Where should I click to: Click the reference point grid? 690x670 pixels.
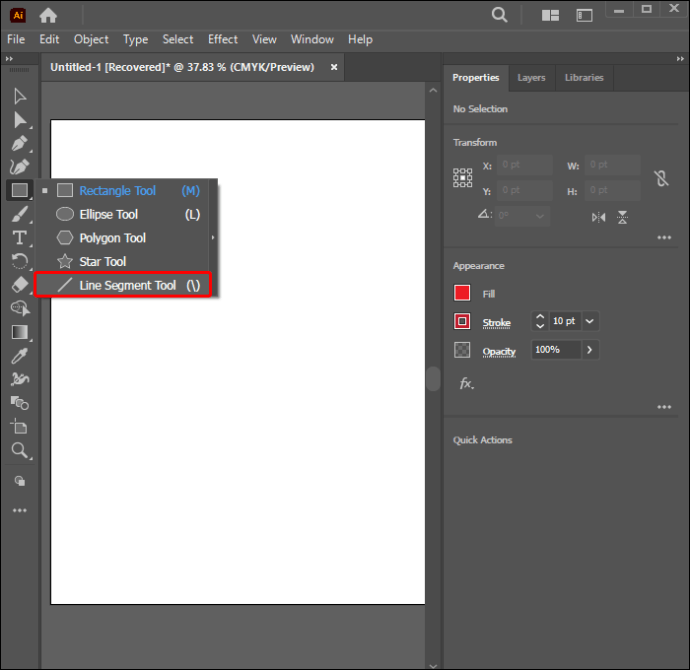click(462, 178)
